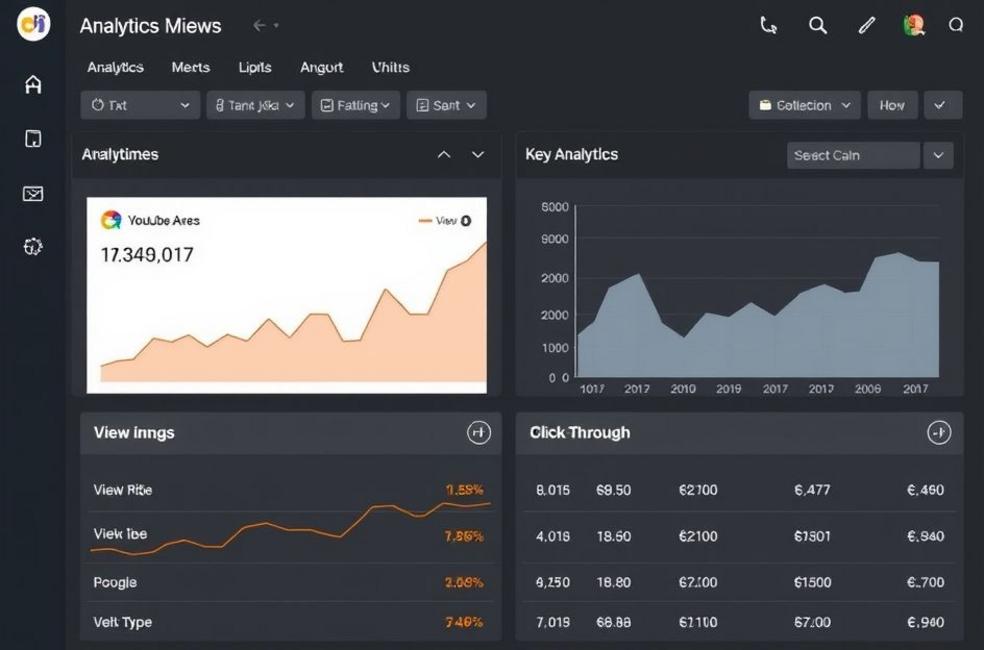The image size is (984, 650).
Task: Click the round icon in View inngs header
Action: tap(479, 432)
